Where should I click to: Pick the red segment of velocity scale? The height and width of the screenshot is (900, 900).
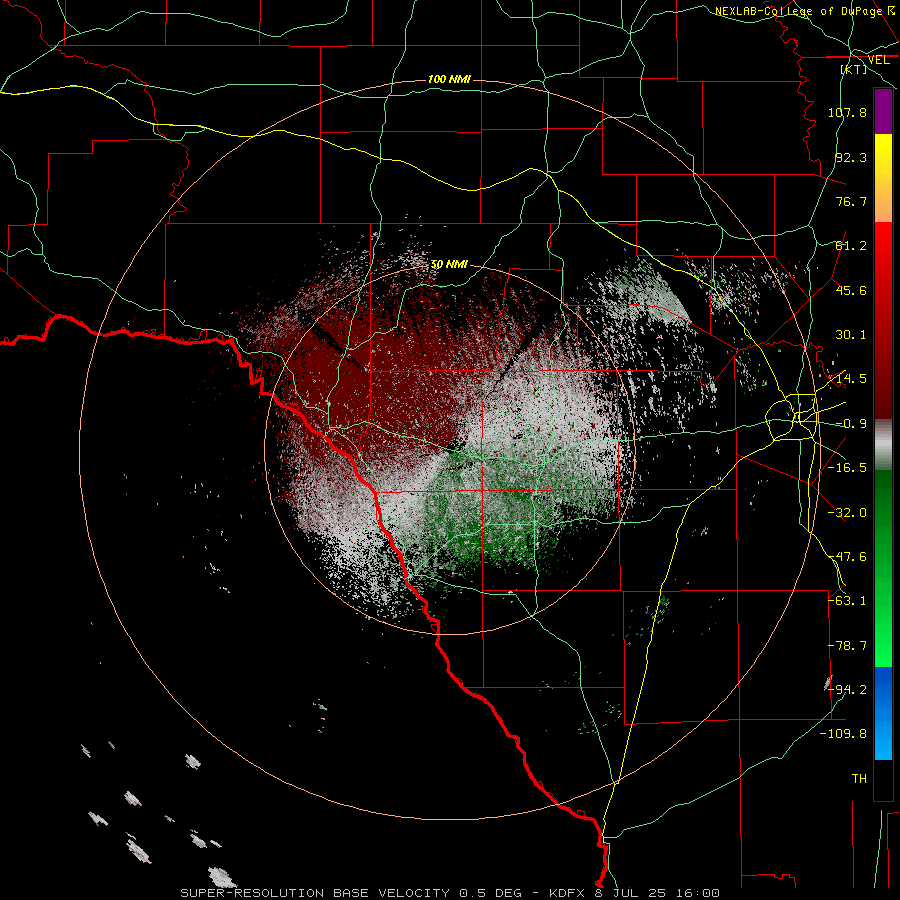click(x=883, y=320)
